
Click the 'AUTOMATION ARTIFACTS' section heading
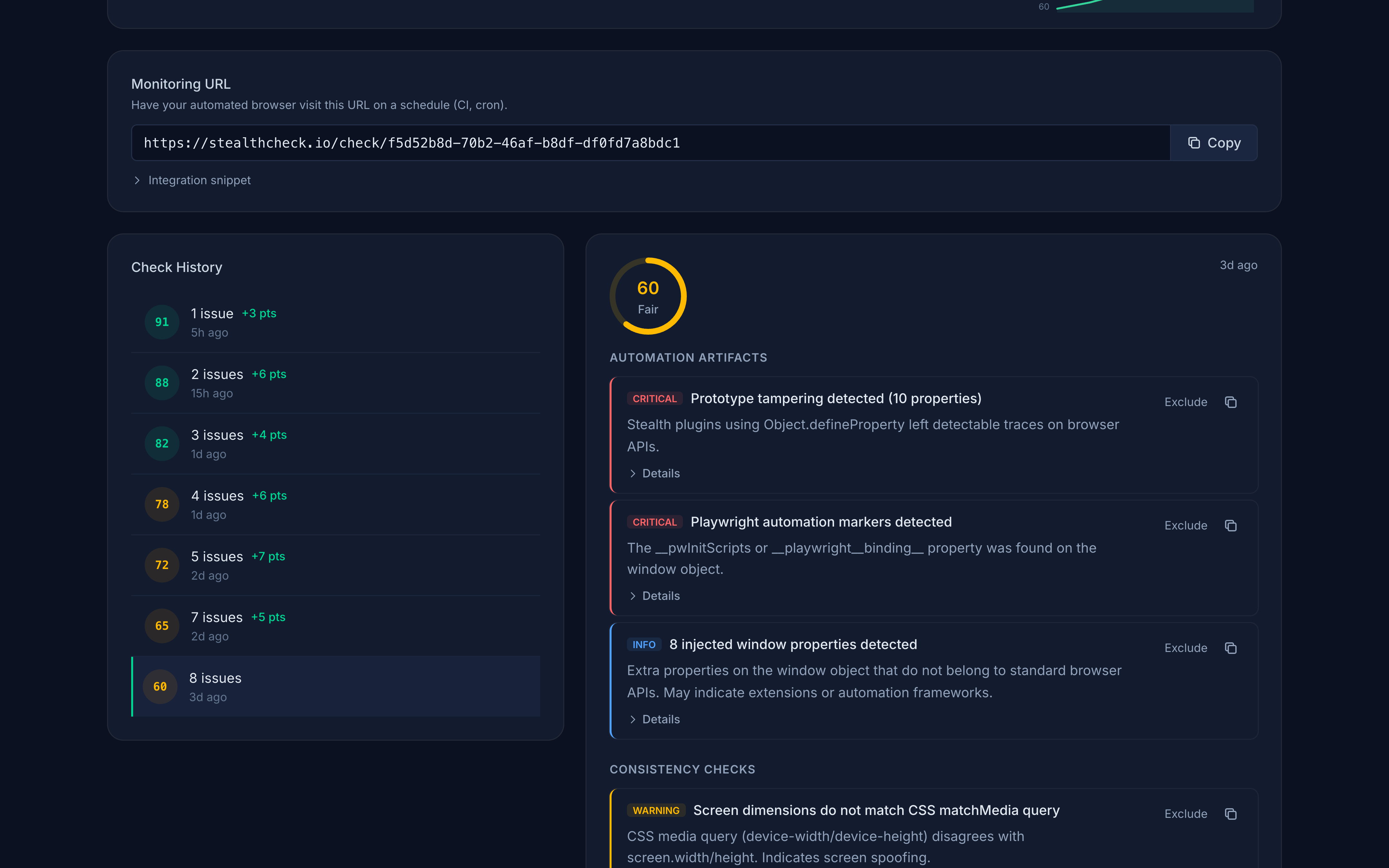pos(688,357)
